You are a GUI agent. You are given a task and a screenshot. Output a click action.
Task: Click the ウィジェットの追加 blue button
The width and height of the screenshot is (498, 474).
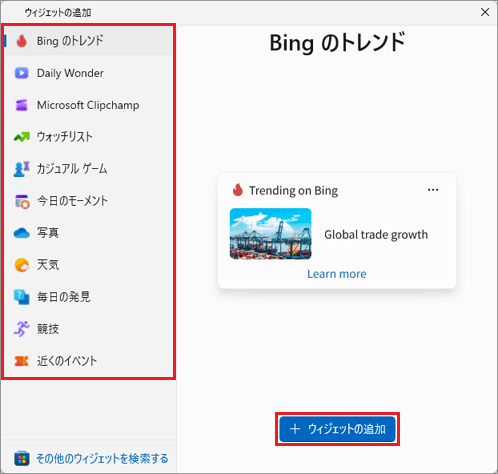[x=337, y=429]
